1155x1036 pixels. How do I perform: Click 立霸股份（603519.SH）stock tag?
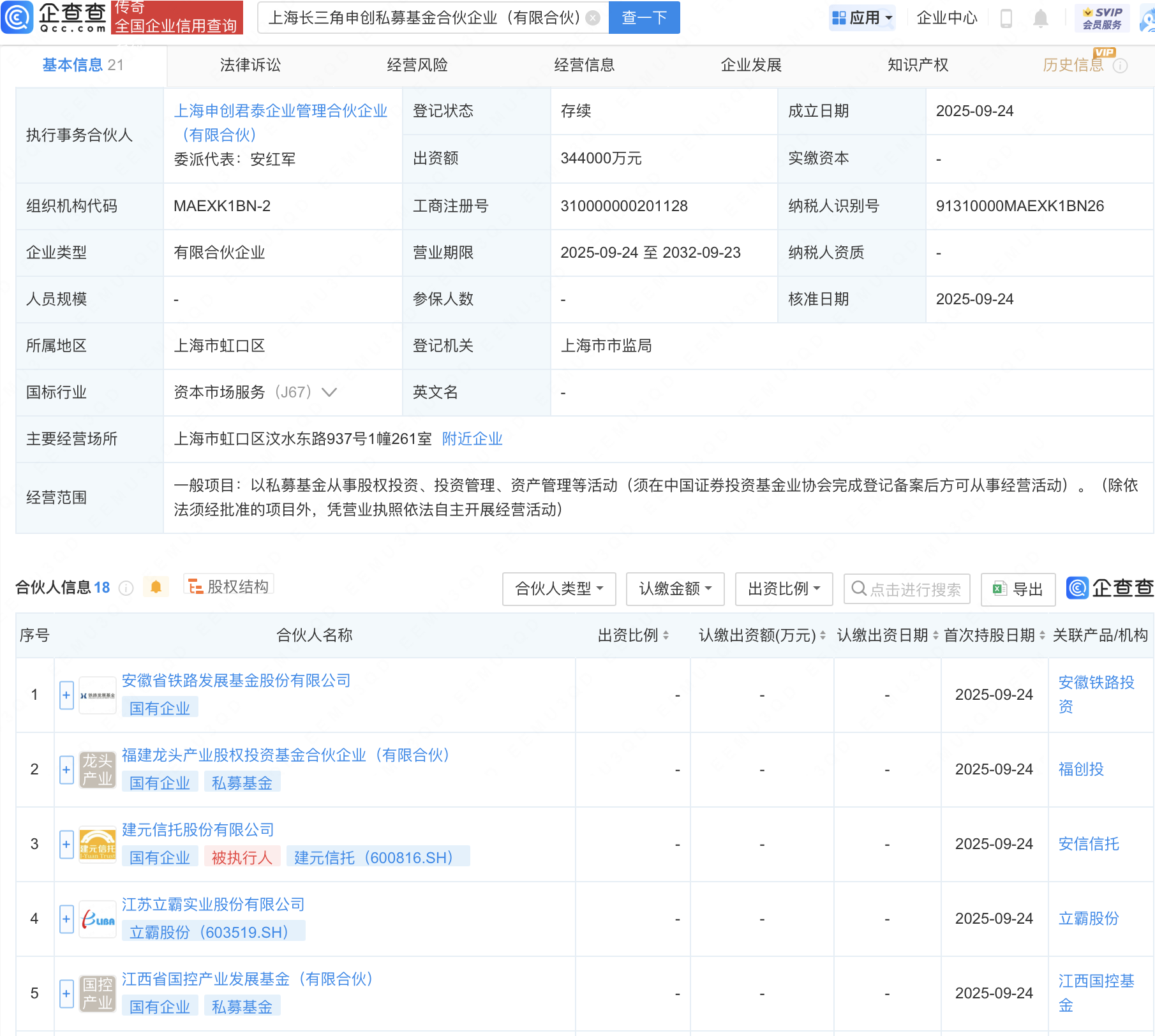pos(213,932)
